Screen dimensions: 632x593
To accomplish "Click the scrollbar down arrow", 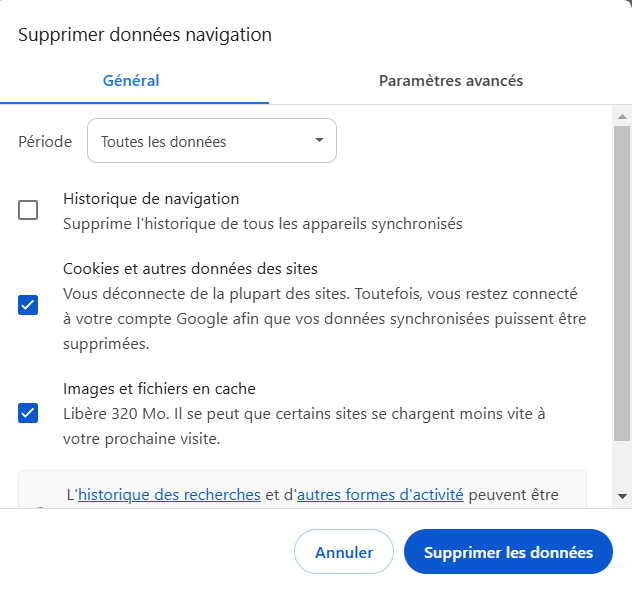I will 621,496.
